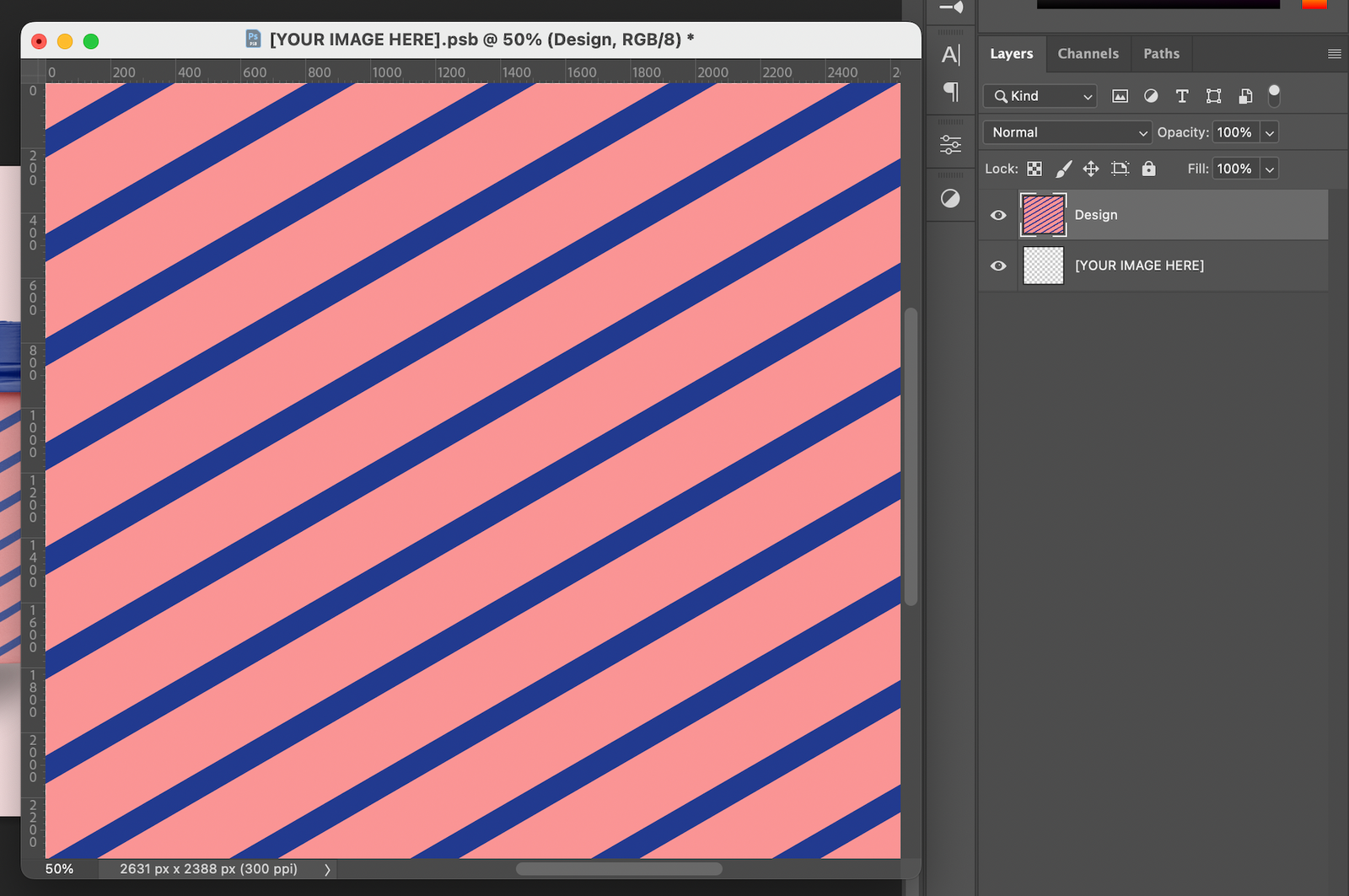
Task: Maximize the document with green button
Action: coord(91,41)
